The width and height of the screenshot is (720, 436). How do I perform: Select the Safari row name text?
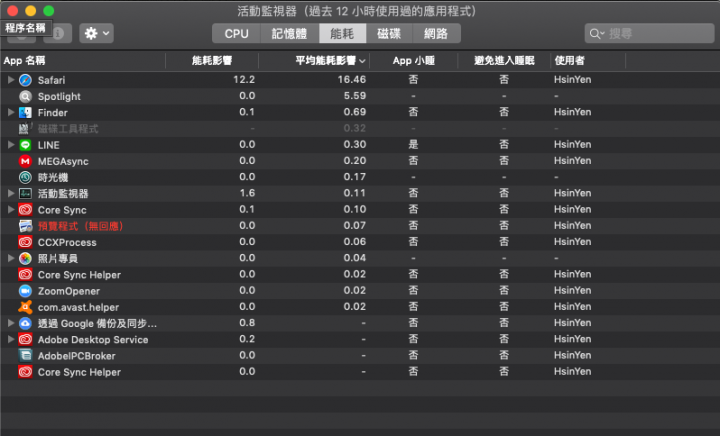coord(51,80)
